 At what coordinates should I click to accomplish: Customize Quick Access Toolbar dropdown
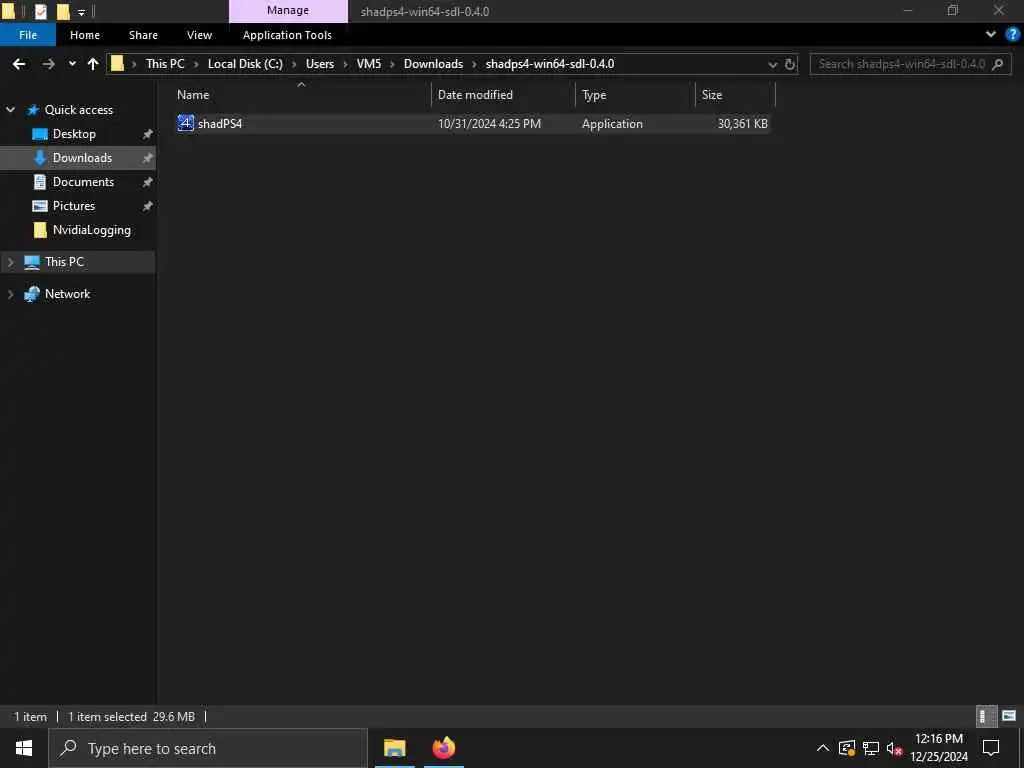click(81, 12)
